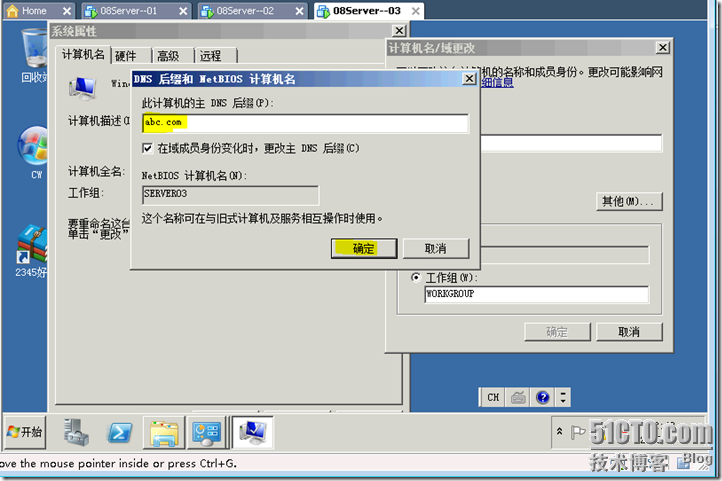Close the 系统属性 window
Image resolution: width=722 pixels, height=481 pixels.
399,31
